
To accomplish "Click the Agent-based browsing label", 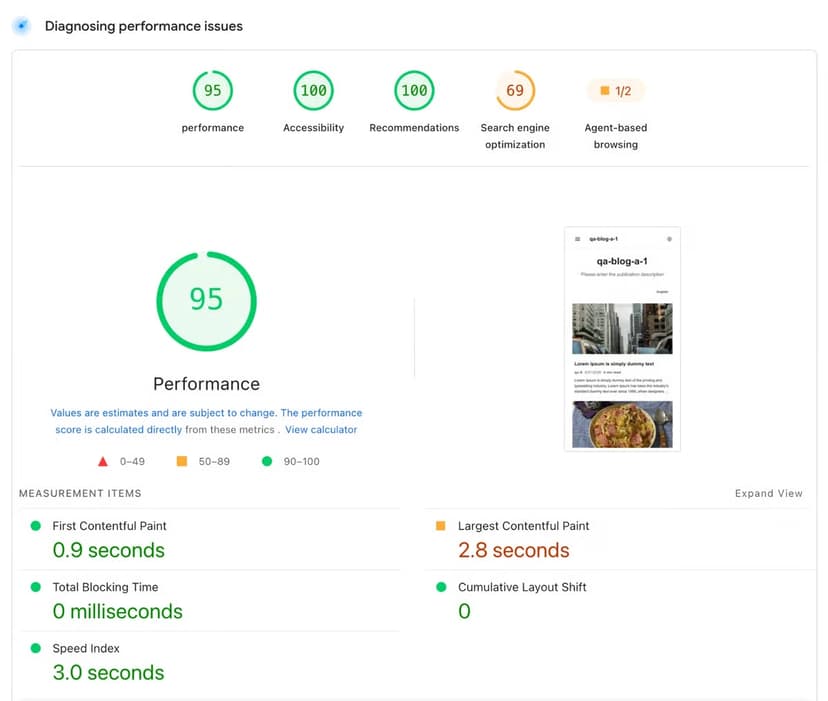I will tap(616, 136).
